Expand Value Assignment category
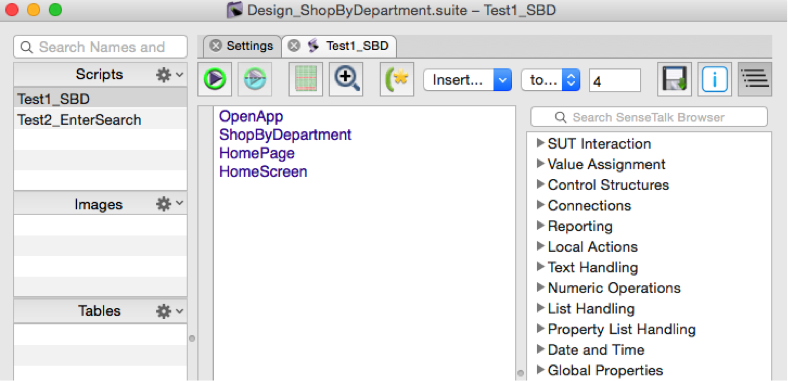The image size is (788, 381). point(541,164)
